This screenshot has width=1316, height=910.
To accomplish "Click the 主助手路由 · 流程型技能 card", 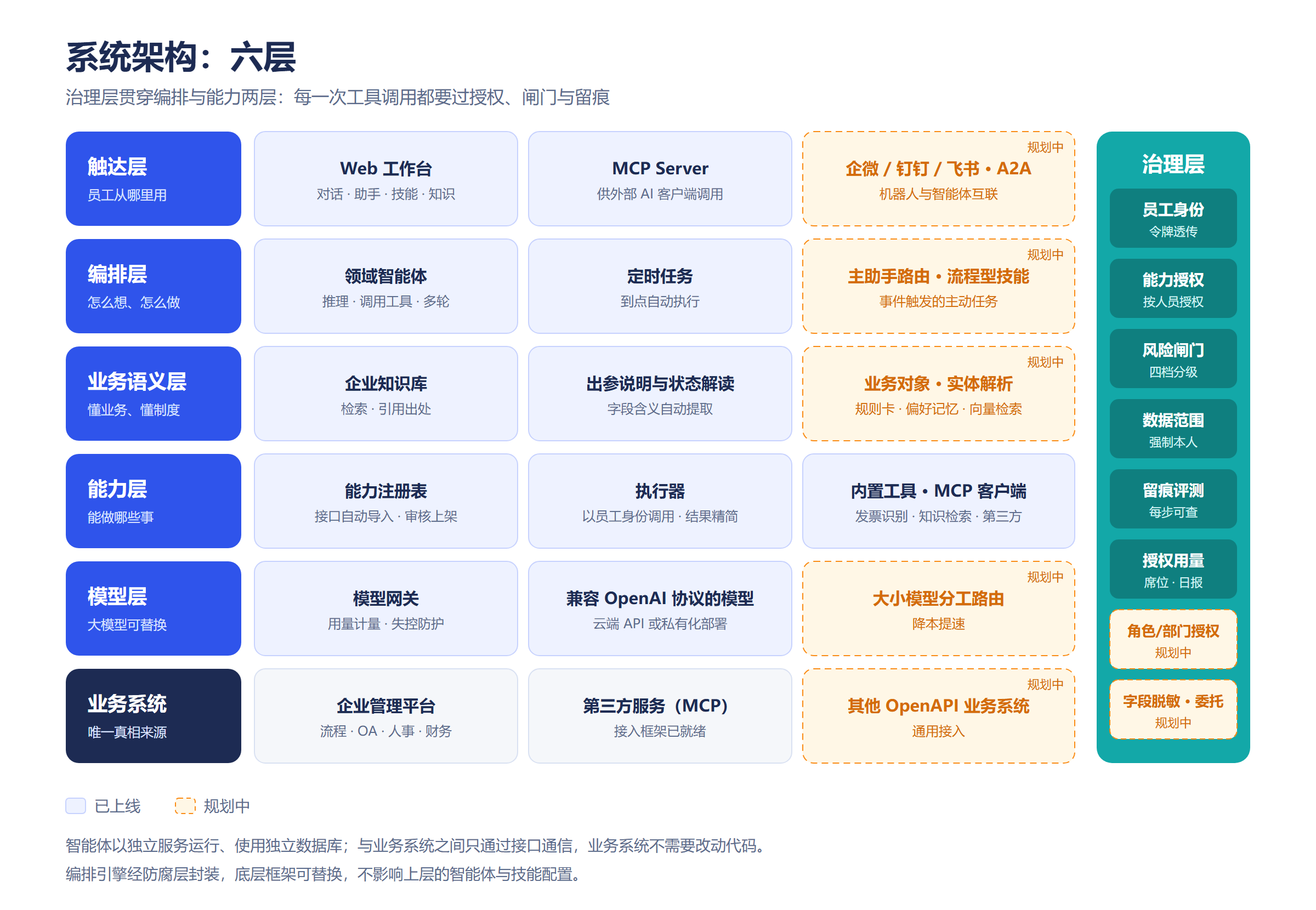I will (938, 286).
